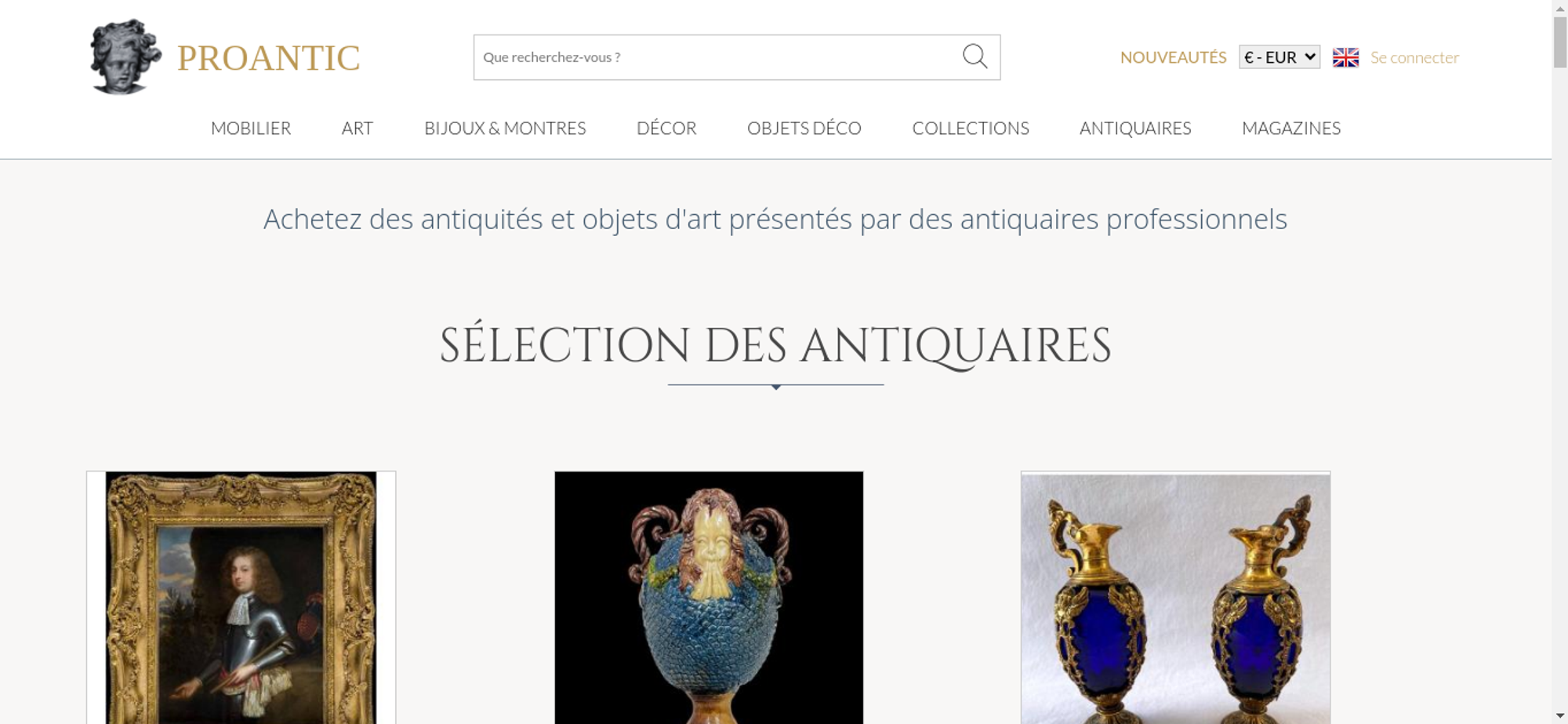Image resolution: width=1568 pixels, height=724 pixels.
Task: Open the MOBILIER menu
Action: coord(251,128)
